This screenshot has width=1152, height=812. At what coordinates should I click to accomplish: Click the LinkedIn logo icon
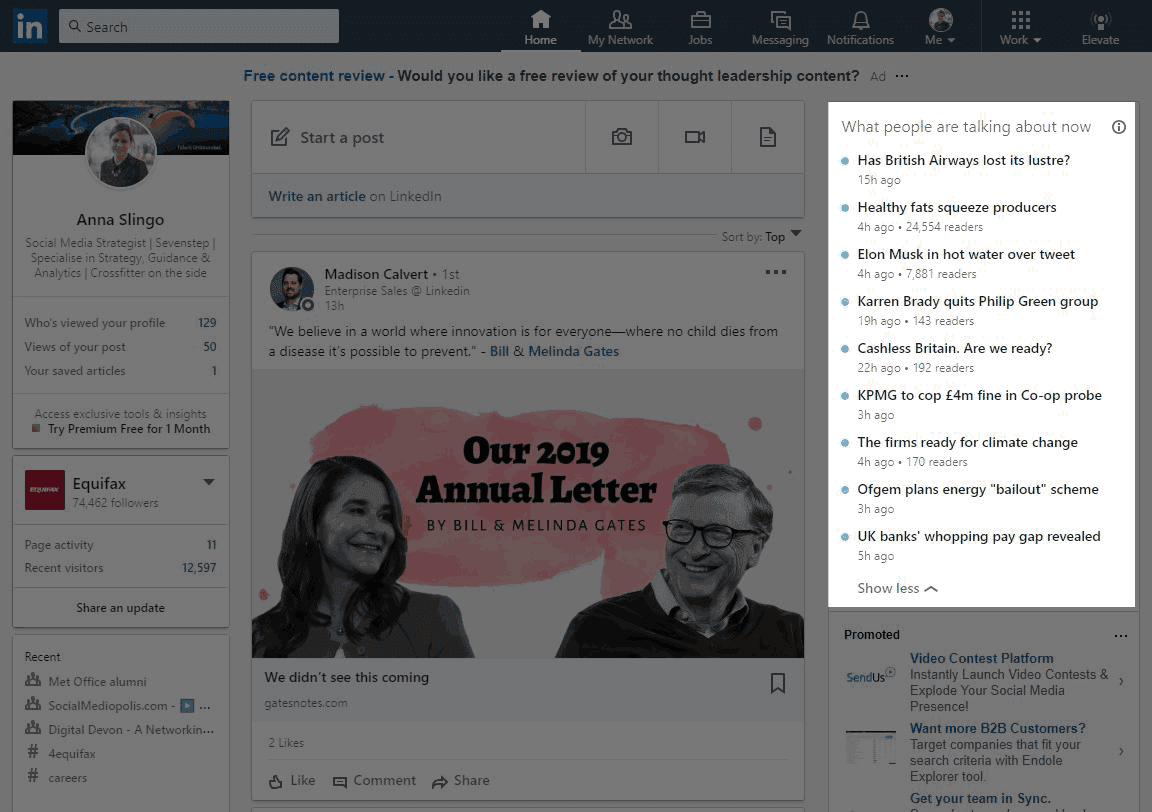30,27
